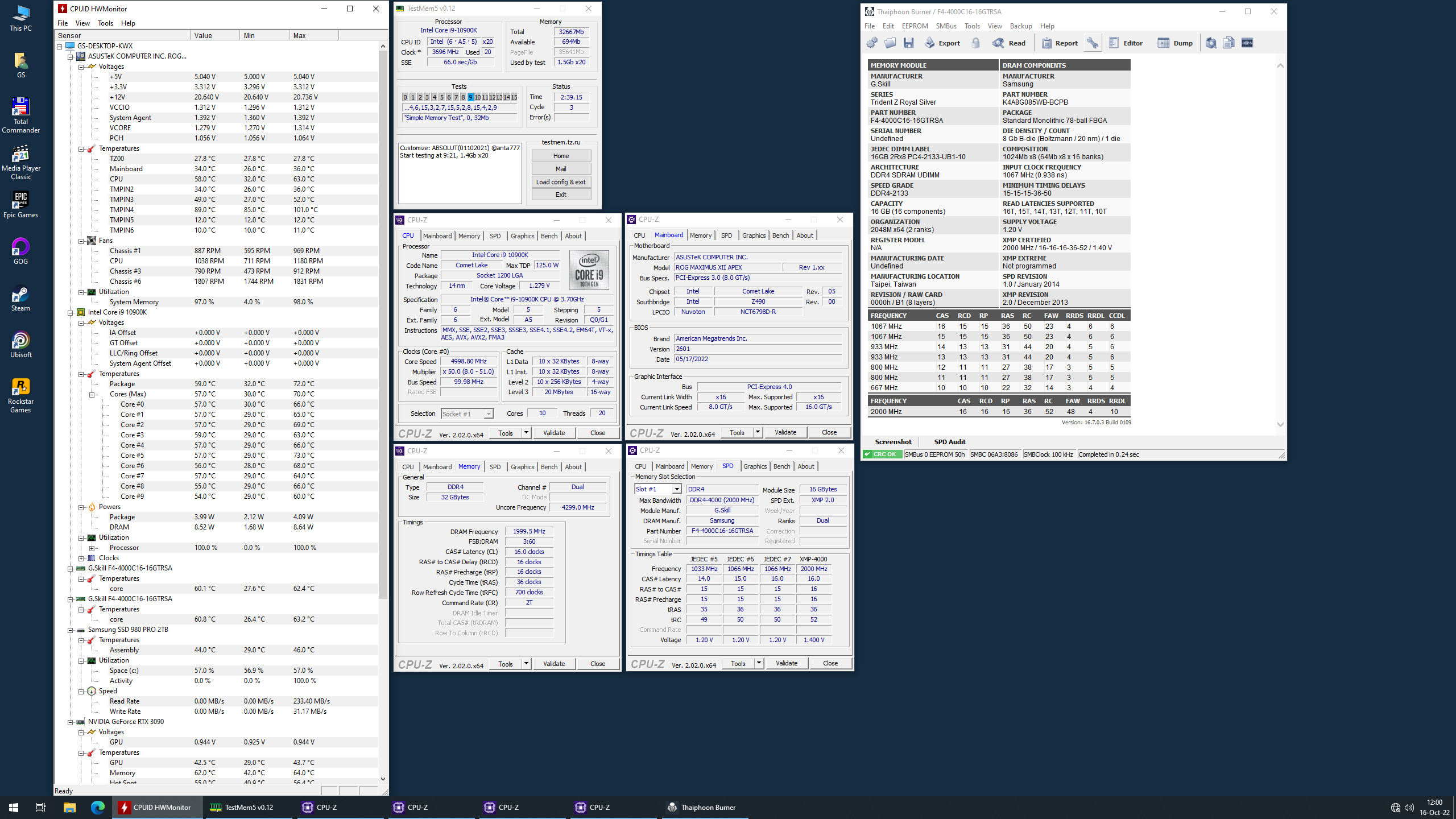
Task: Click the volume icon in system tray
Action: point(1409,808)
